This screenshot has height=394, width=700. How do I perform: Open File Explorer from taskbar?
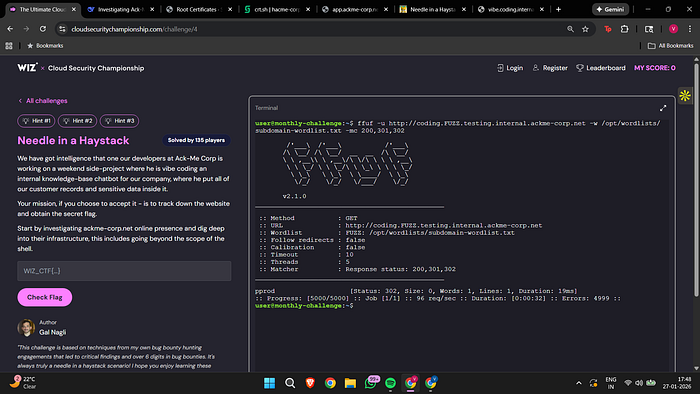[x=350, y=383]
